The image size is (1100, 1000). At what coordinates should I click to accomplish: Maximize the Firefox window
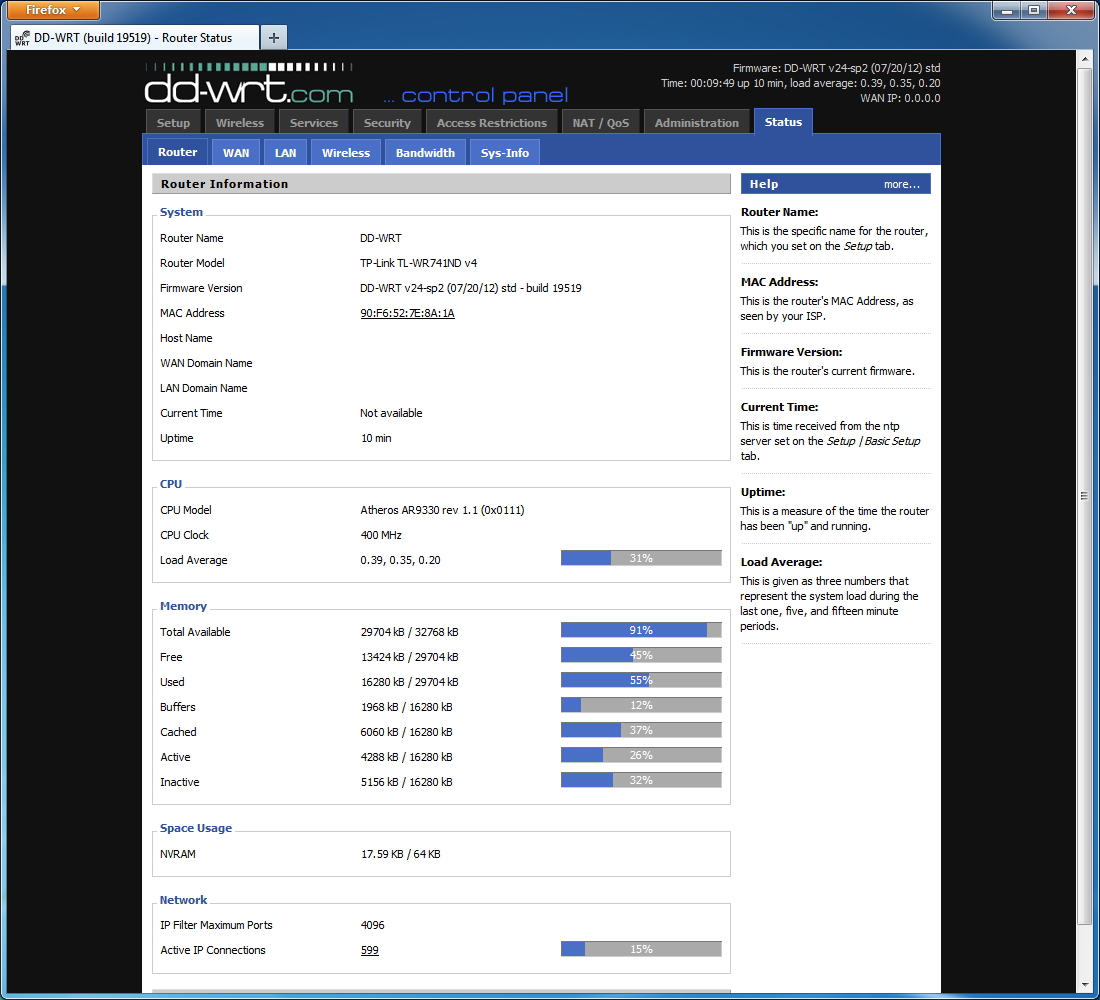(x=1034, y=10)
